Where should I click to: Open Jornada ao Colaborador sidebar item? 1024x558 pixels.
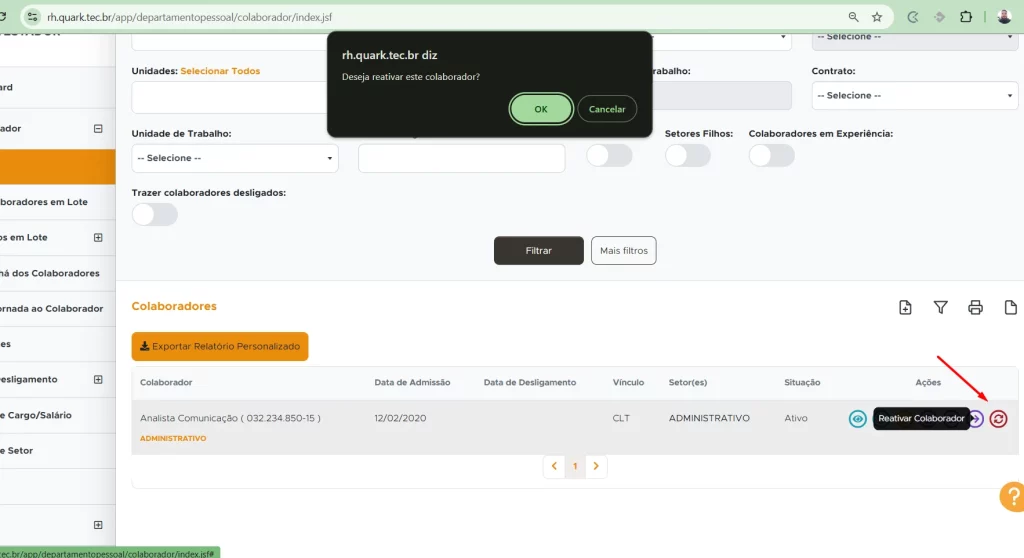click(52, 309)
